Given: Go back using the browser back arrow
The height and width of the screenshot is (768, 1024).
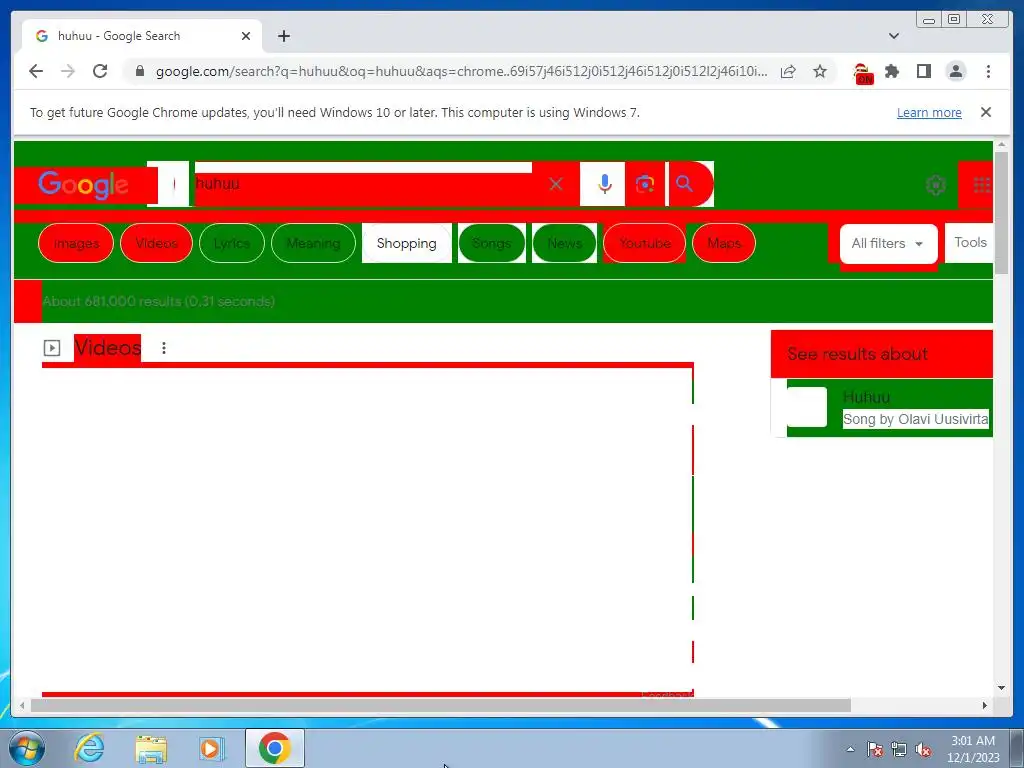Looking at the screenshot, I should 36,71.
